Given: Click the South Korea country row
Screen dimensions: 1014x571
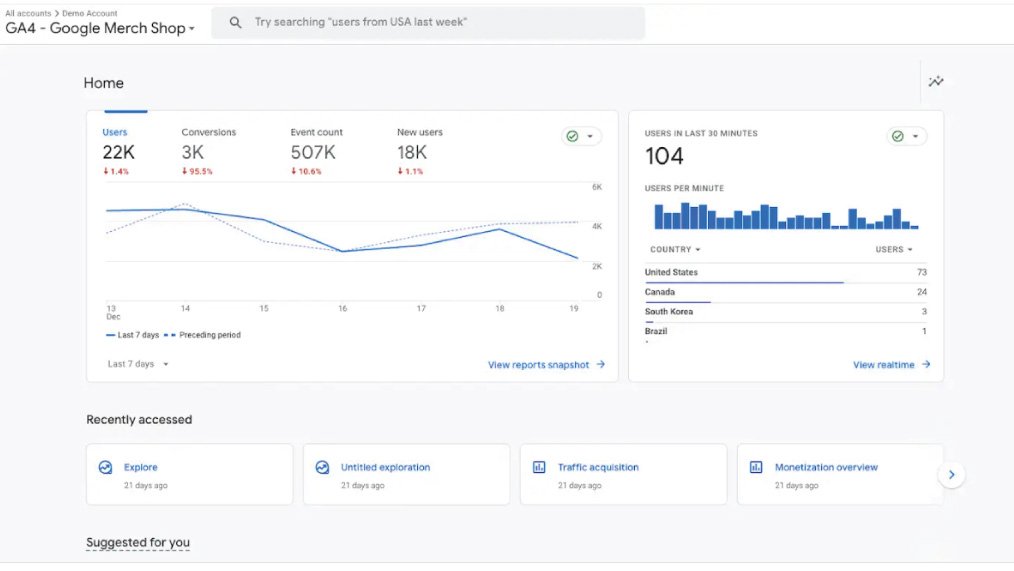Looking at the screenshot, I should [786, 312].
